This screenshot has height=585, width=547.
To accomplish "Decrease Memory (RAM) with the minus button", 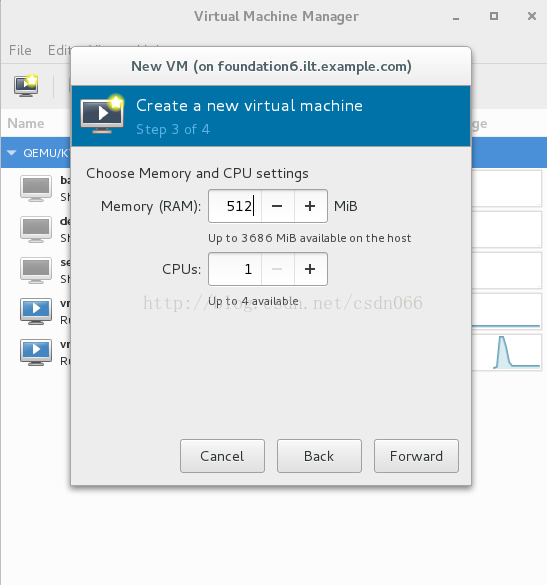I will (x=278, y=206).
